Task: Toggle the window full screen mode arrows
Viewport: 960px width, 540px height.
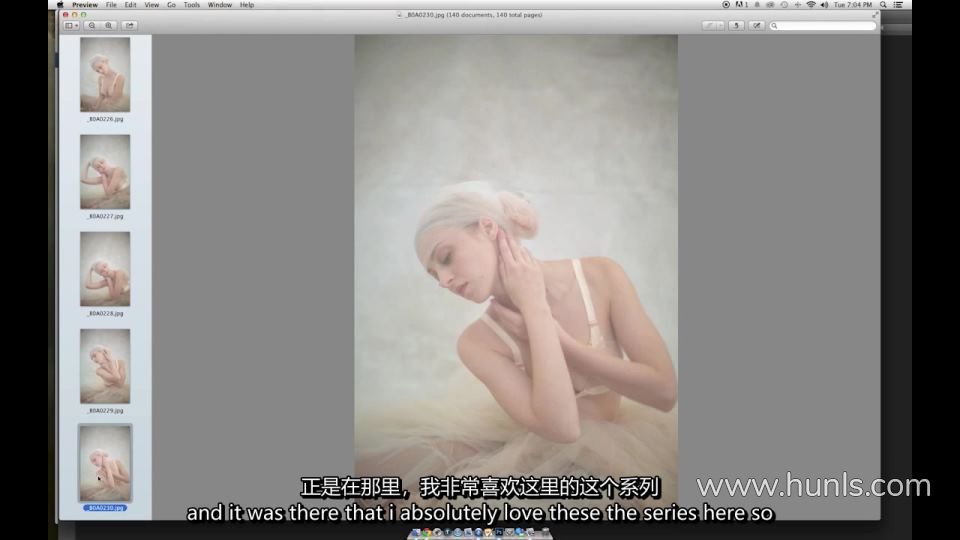Action: point(875,14)
